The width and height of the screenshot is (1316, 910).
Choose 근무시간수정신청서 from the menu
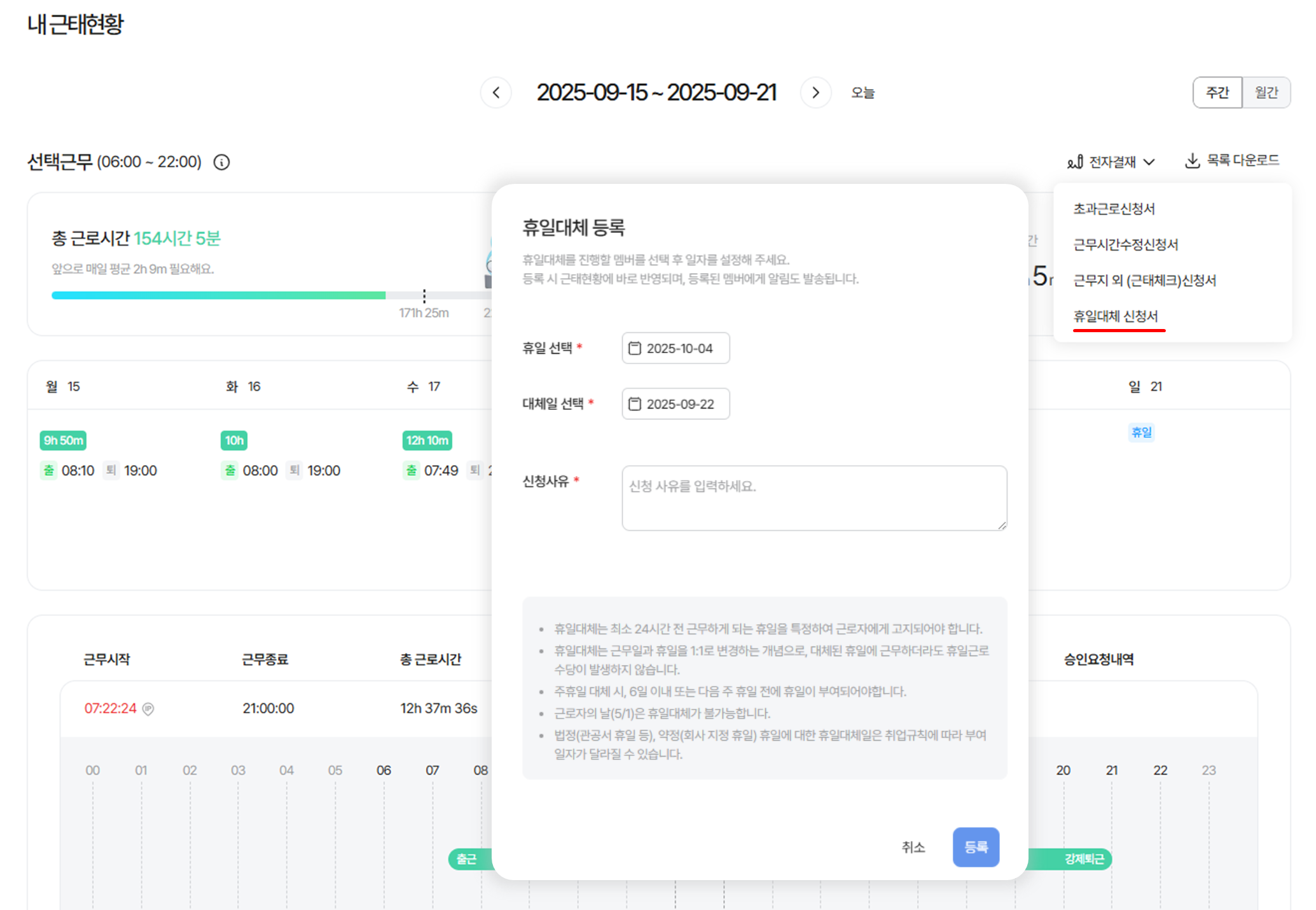1125,244
